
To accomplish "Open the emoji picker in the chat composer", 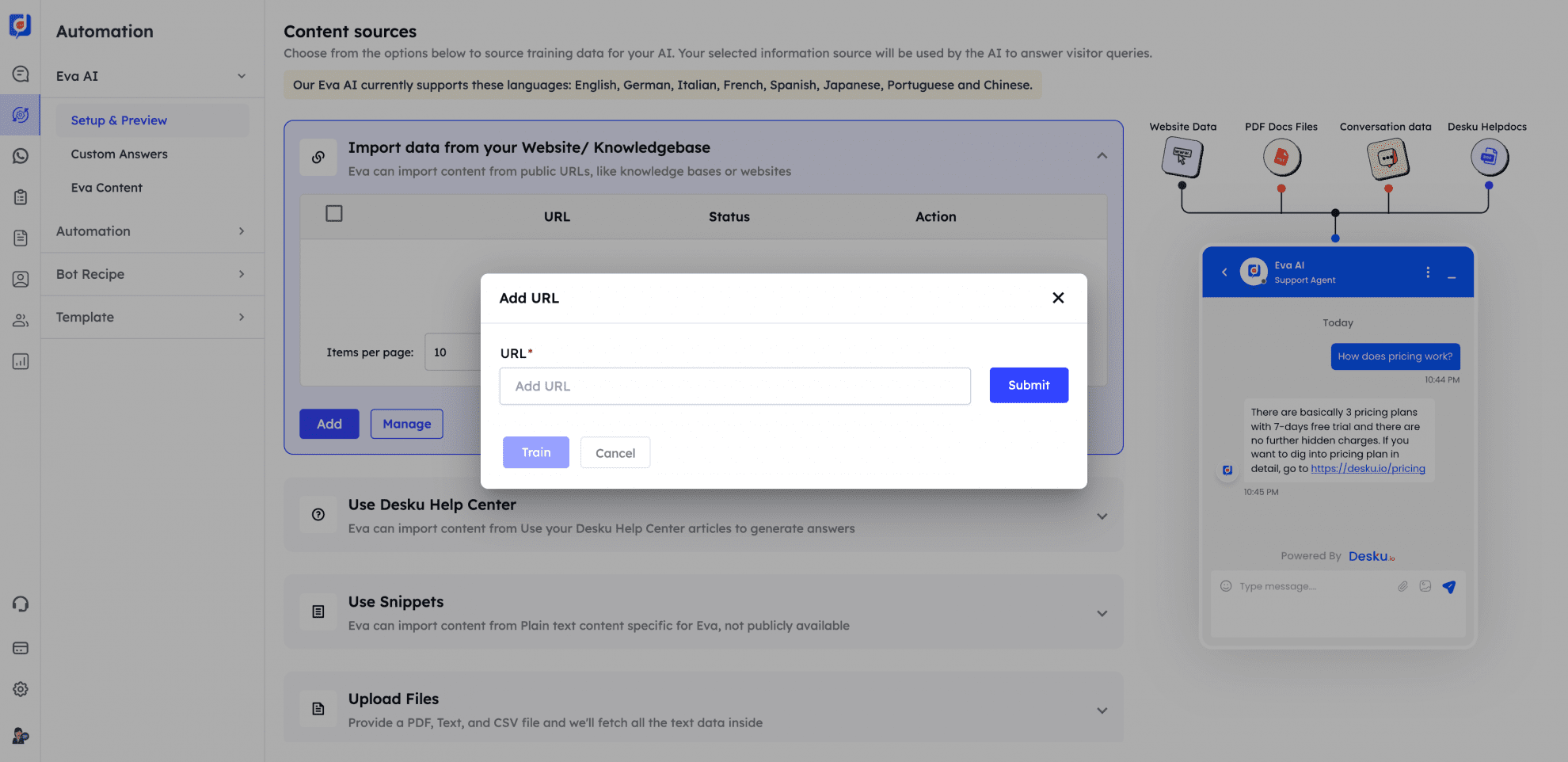I will coord(1225,586).
